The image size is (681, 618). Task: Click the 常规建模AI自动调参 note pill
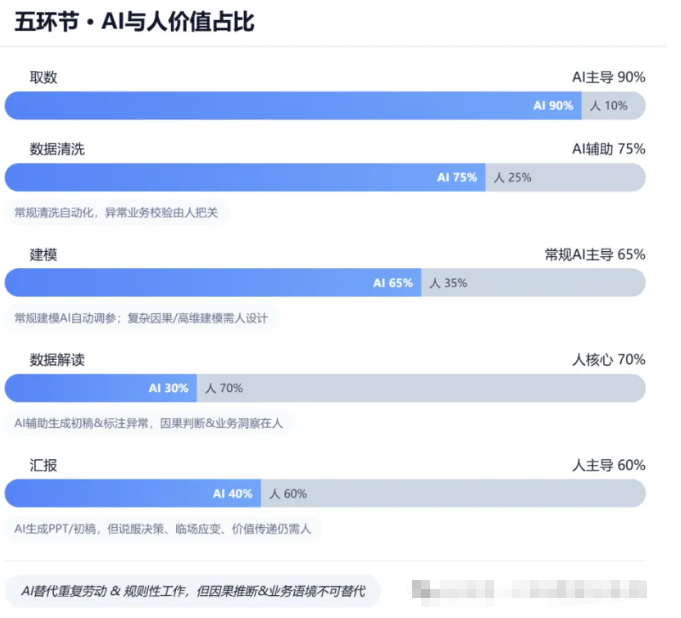[x=141, y=318]
